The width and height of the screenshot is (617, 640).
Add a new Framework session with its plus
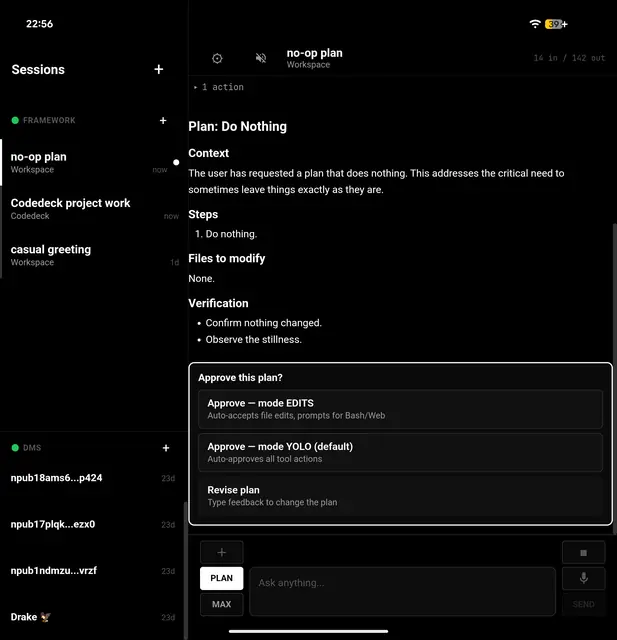pyautogui.click(x=163, y=120)
